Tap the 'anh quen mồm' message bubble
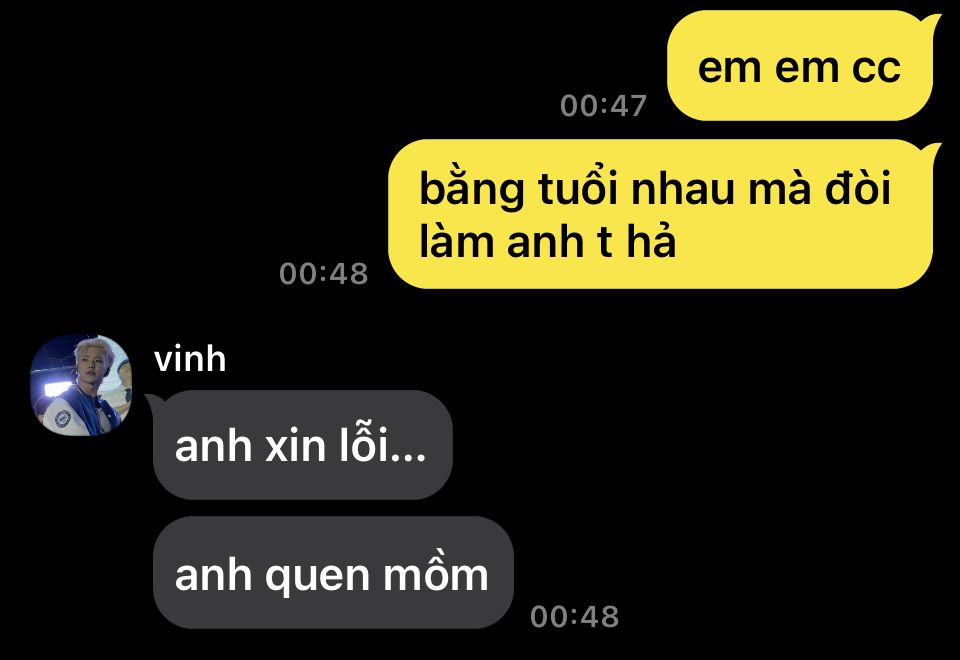 click(x=333, y=572)
